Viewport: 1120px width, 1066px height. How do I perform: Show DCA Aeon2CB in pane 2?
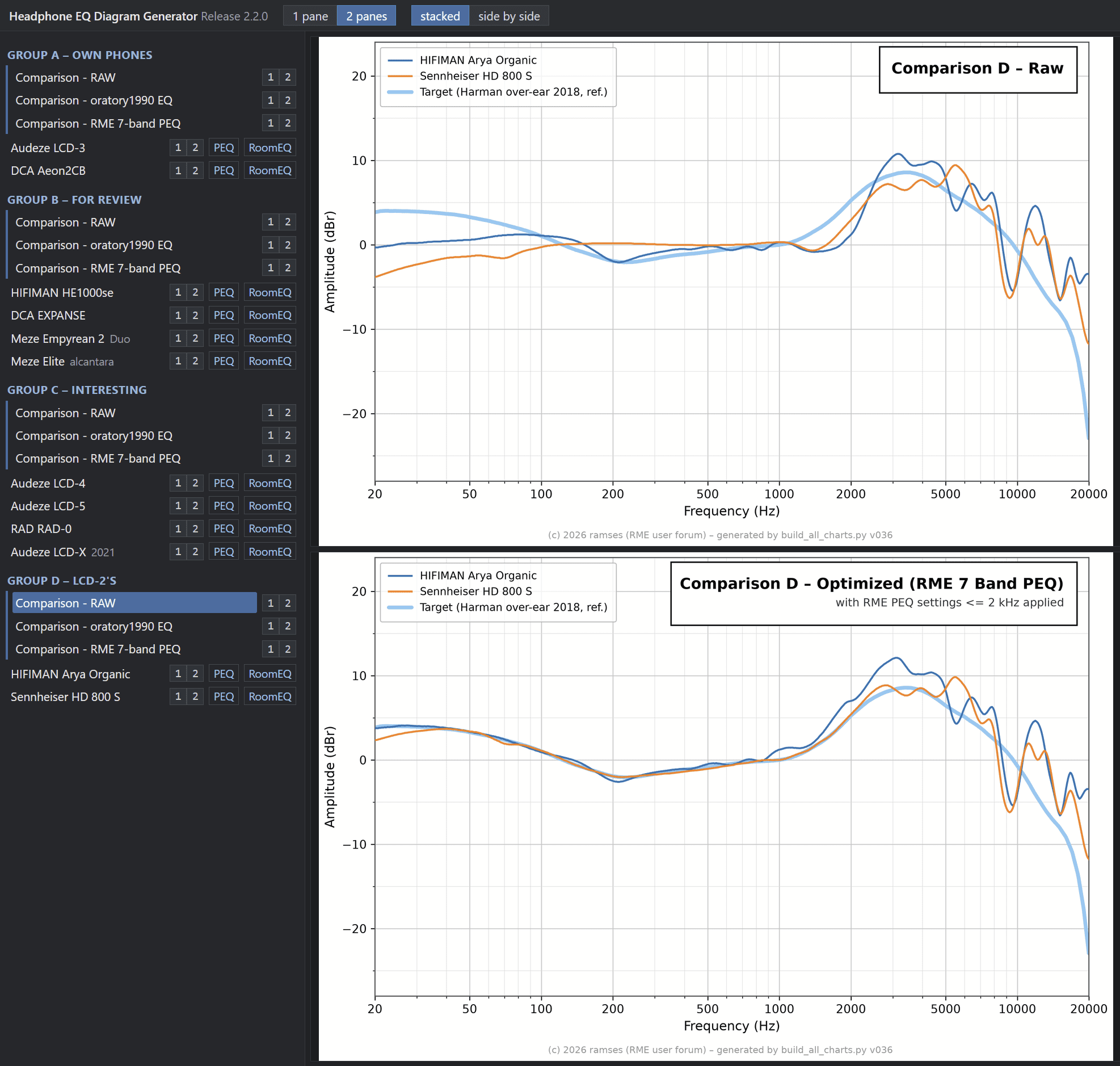coord(195,170)
